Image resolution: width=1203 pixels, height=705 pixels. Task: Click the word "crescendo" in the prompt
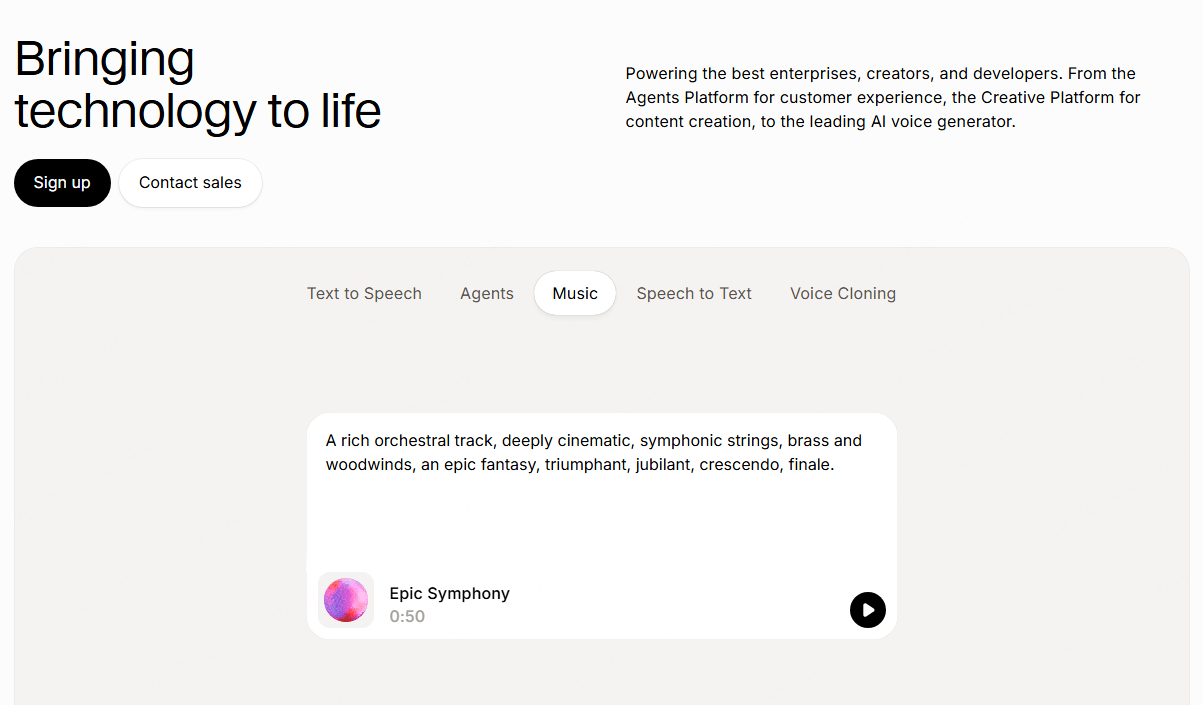pyautogui.click(x=739, y=465)
